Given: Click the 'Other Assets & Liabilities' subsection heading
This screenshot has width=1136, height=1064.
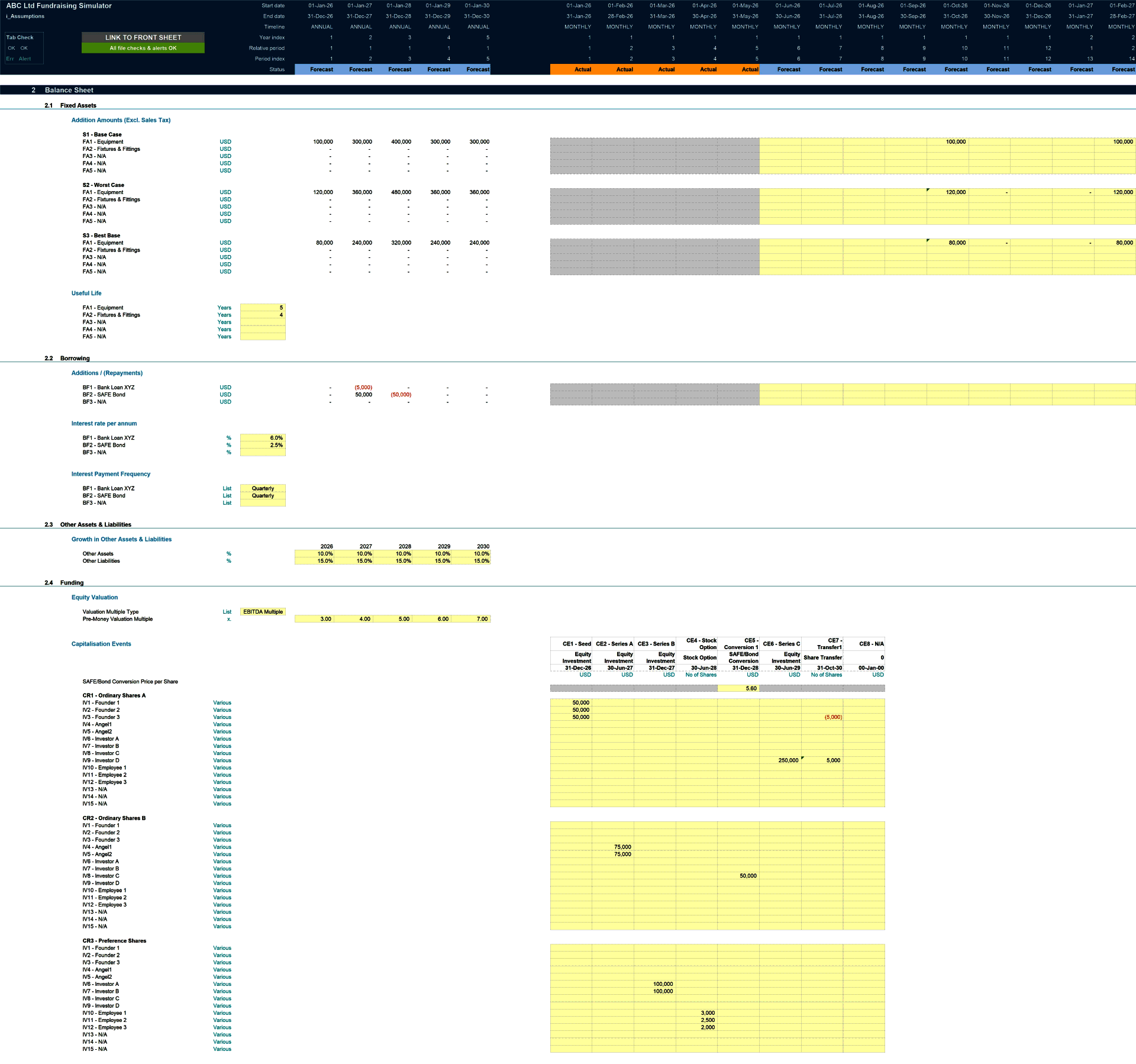Looking at the screenshot, I should click(x=96, y=525).
